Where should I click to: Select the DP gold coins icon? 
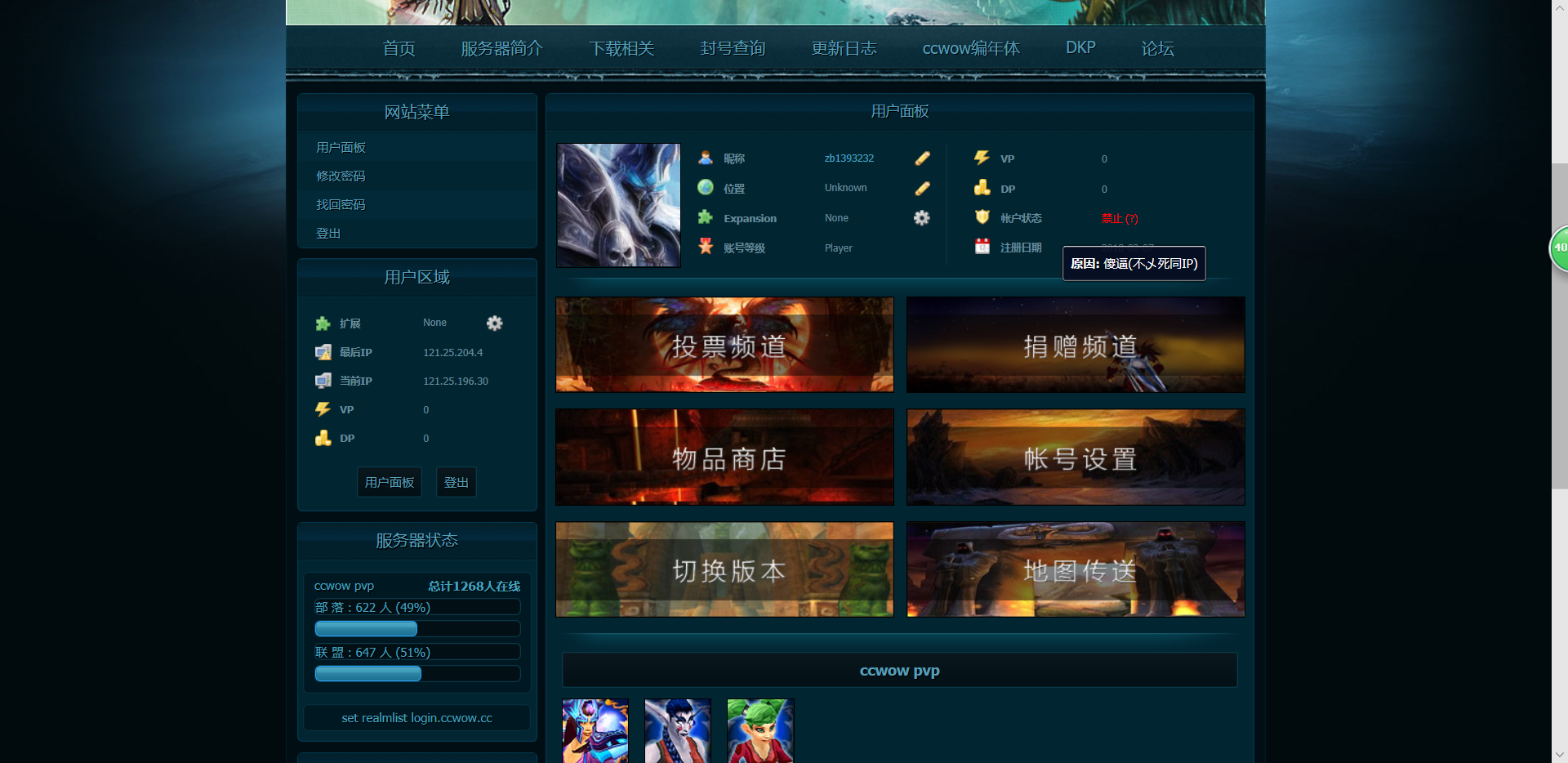coord(981,189)
